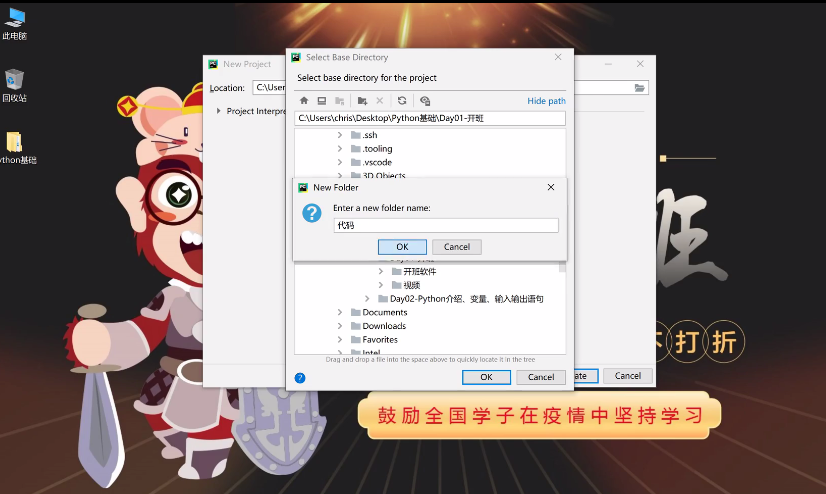This screenshot has height=494, width=826.
Task: Click the Delete toolbar icon
Action: [380, 101]
